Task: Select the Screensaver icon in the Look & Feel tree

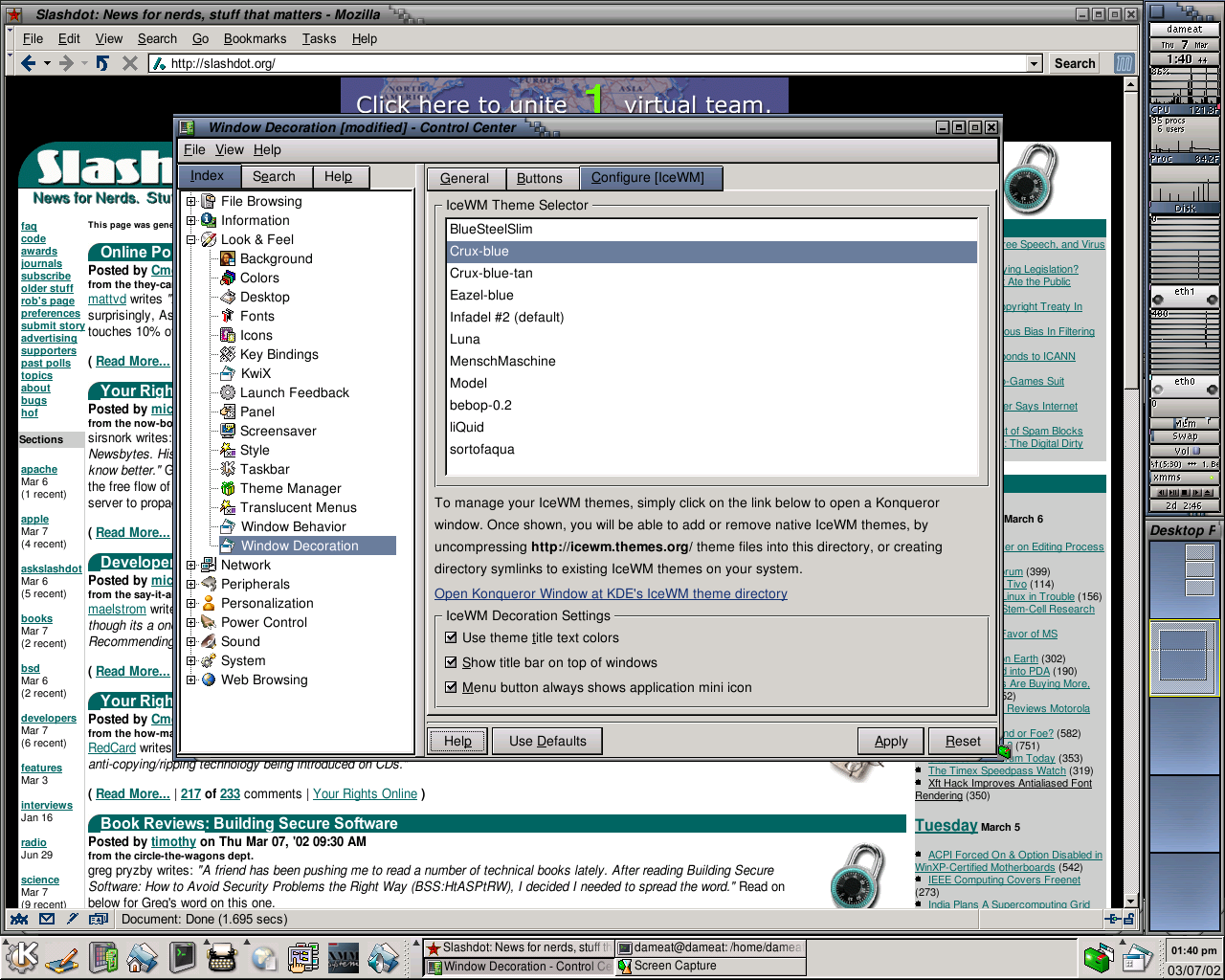Action: point(228,431)
